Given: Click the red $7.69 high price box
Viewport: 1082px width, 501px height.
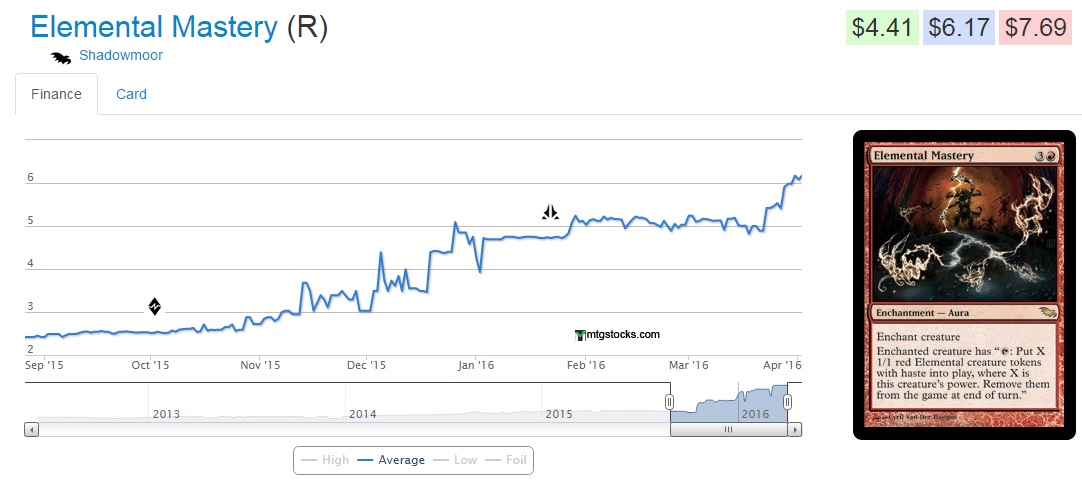Looking at the screenshot, I should click(x=1035, y=27).
